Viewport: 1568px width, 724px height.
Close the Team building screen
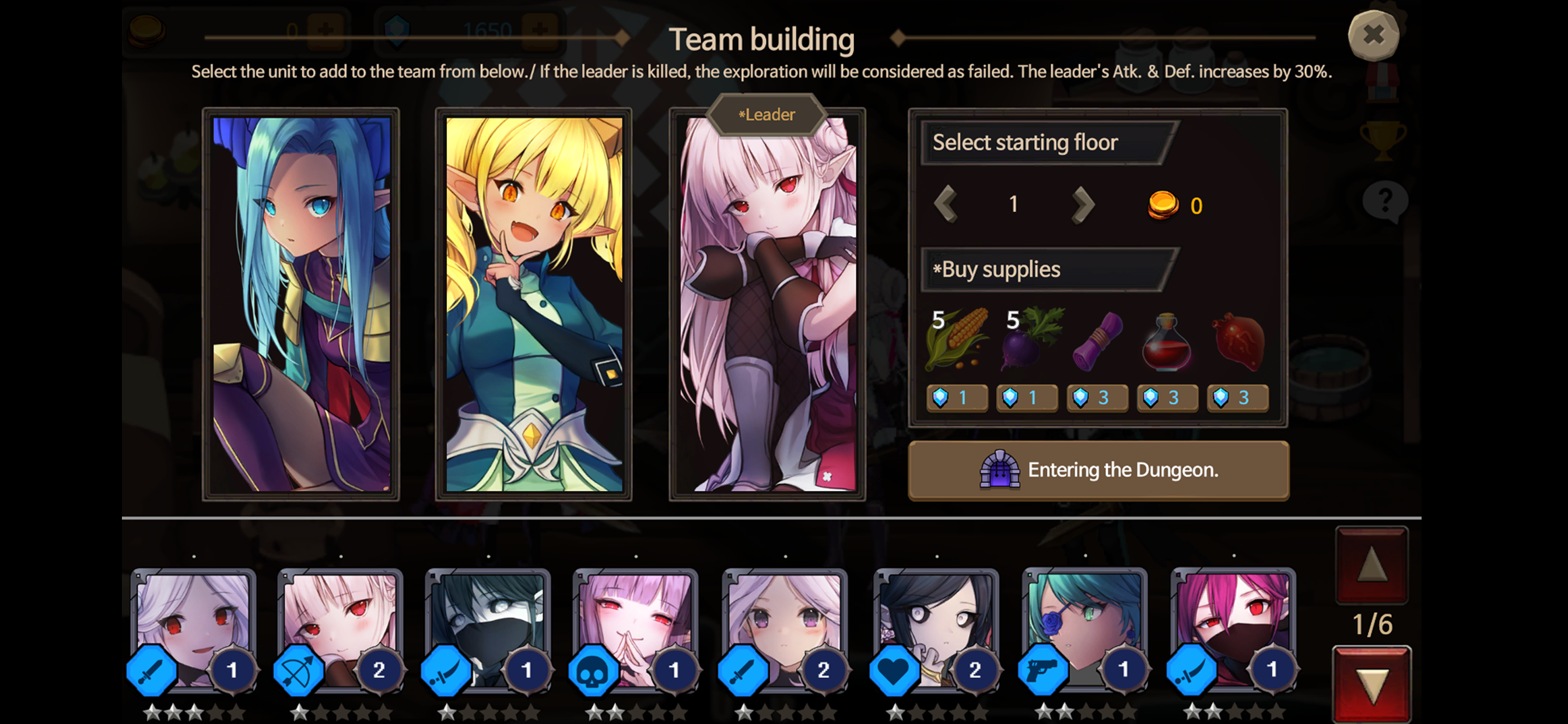tap(1374, 36)
